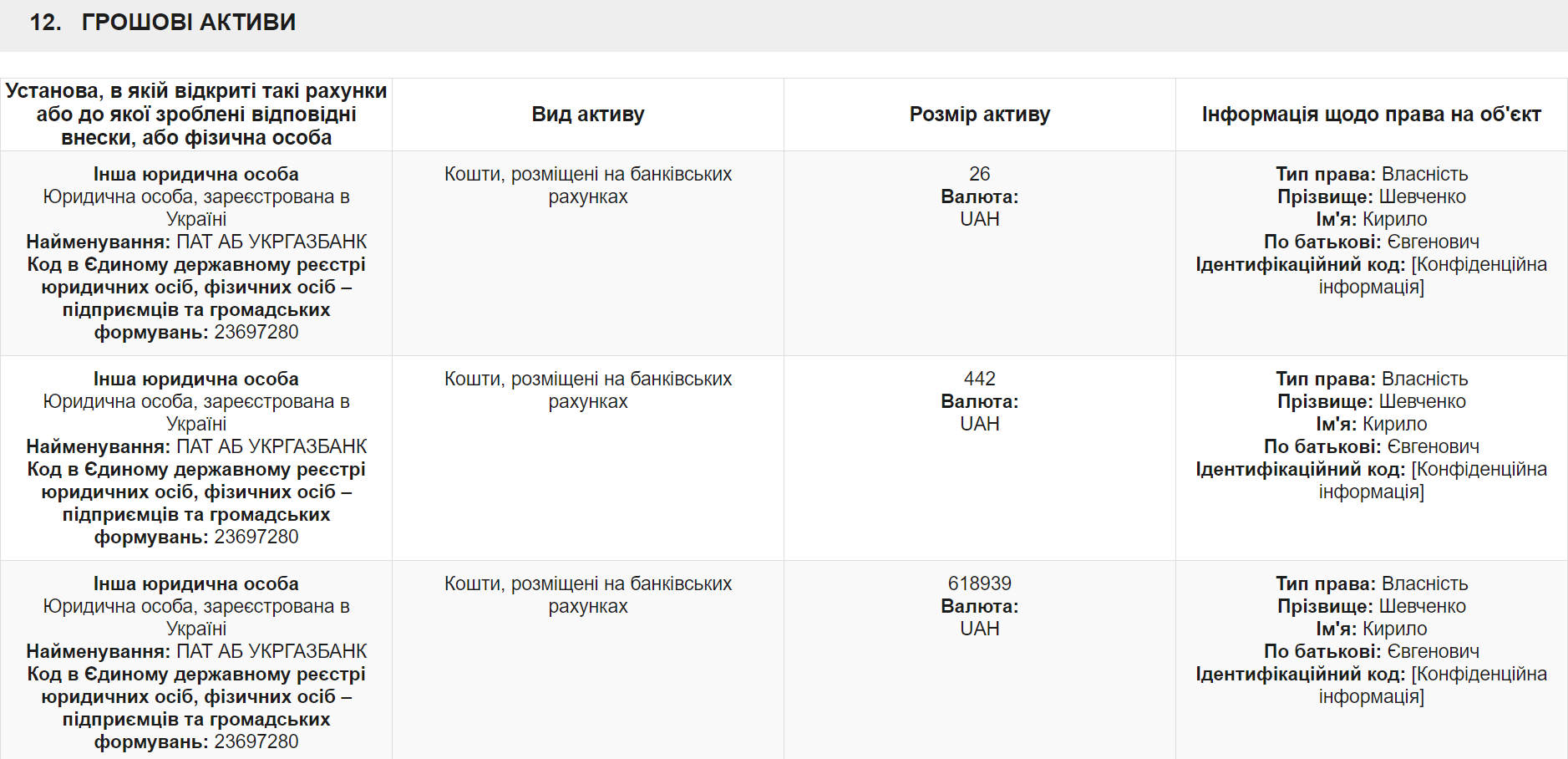Select the "Розмір активу" column header
This screenshot has height=759, width=1568.
(979, 115)
